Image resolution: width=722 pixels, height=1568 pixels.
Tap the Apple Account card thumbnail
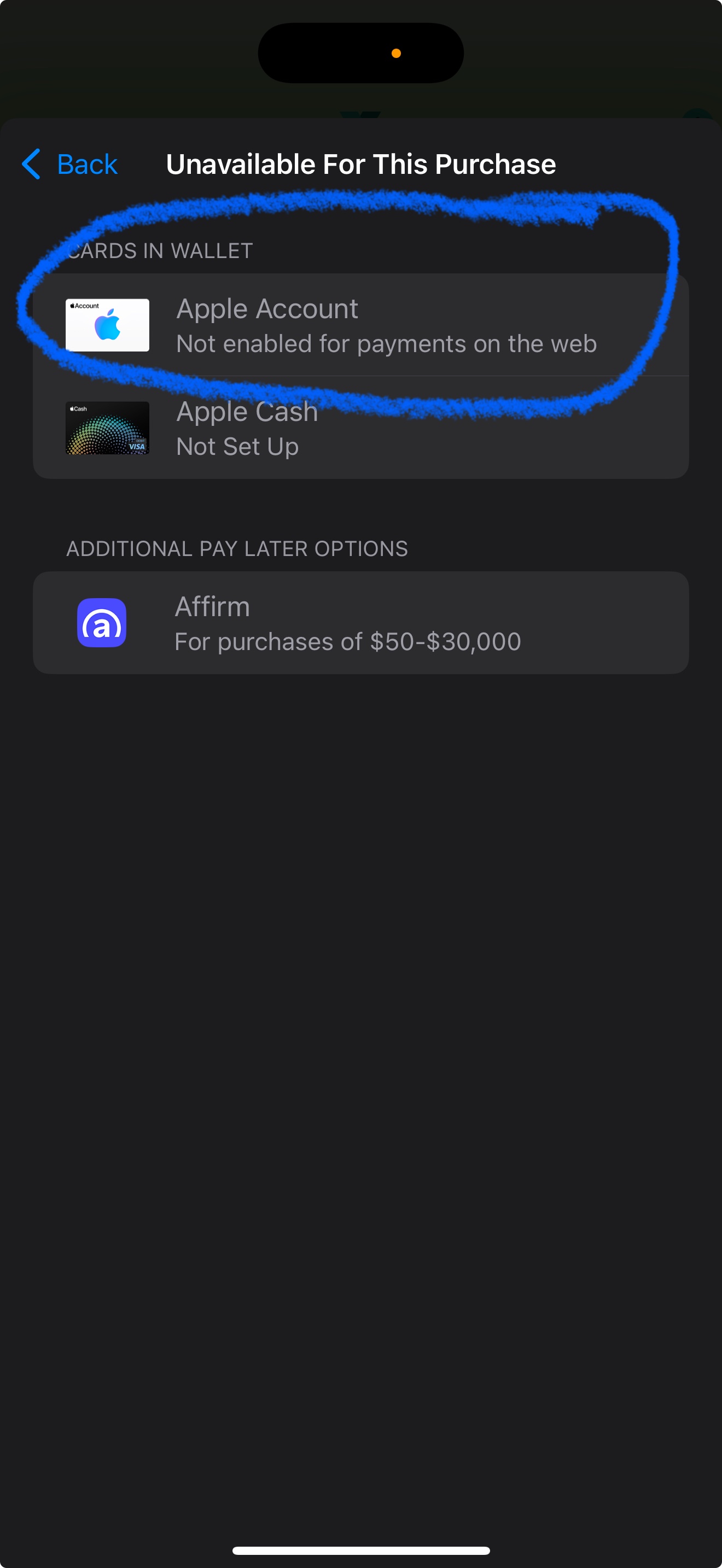pos(107,325)
